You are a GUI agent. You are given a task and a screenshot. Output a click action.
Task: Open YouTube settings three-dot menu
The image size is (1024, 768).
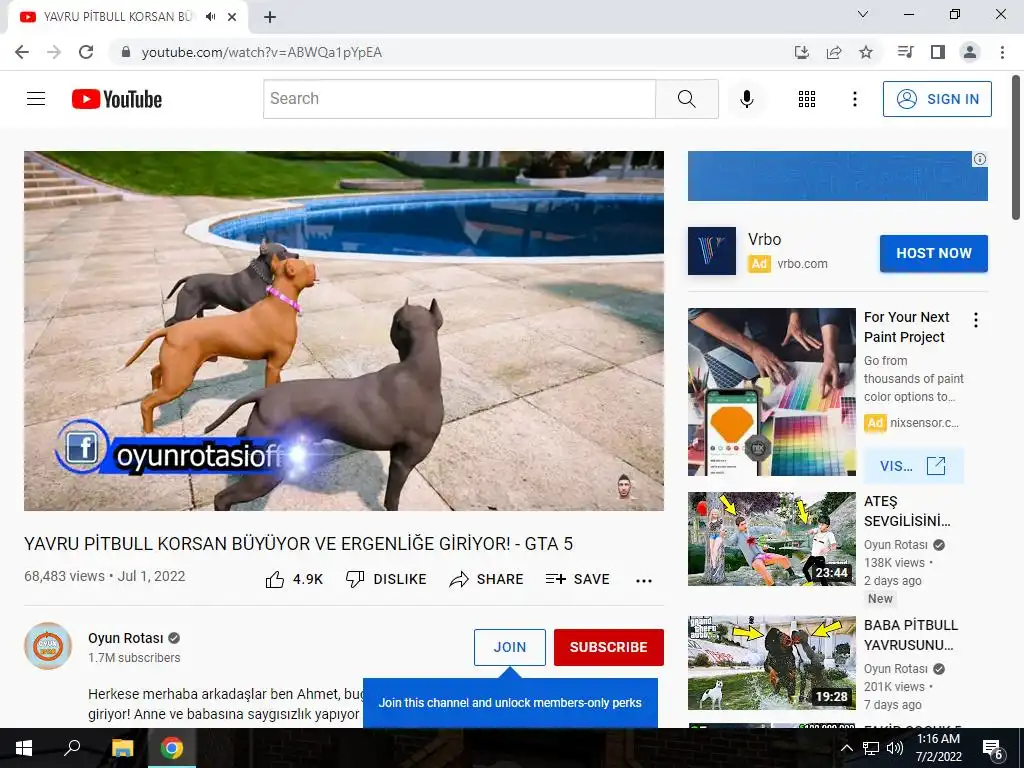[854, 99]
